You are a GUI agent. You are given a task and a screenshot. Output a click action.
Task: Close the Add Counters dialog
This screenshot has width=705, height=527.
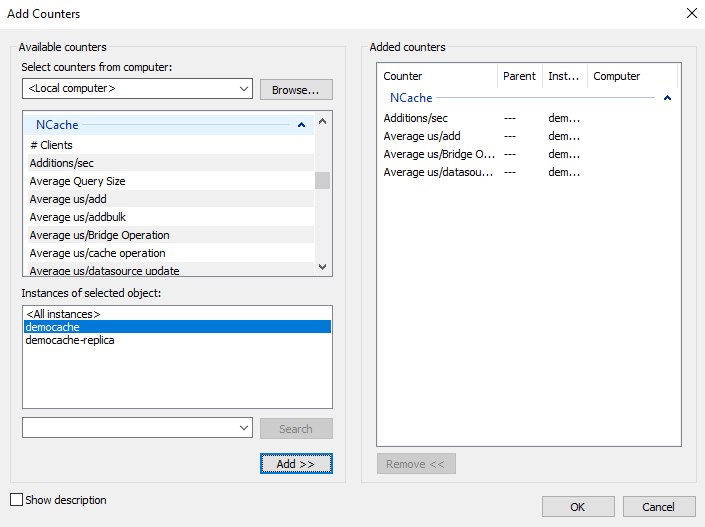point(692,13)
